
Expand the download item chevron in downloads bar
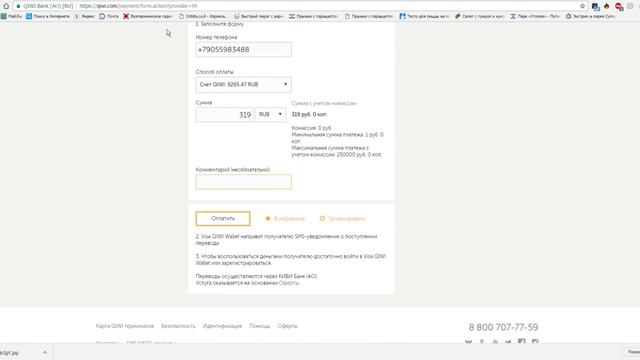(45, 352)
